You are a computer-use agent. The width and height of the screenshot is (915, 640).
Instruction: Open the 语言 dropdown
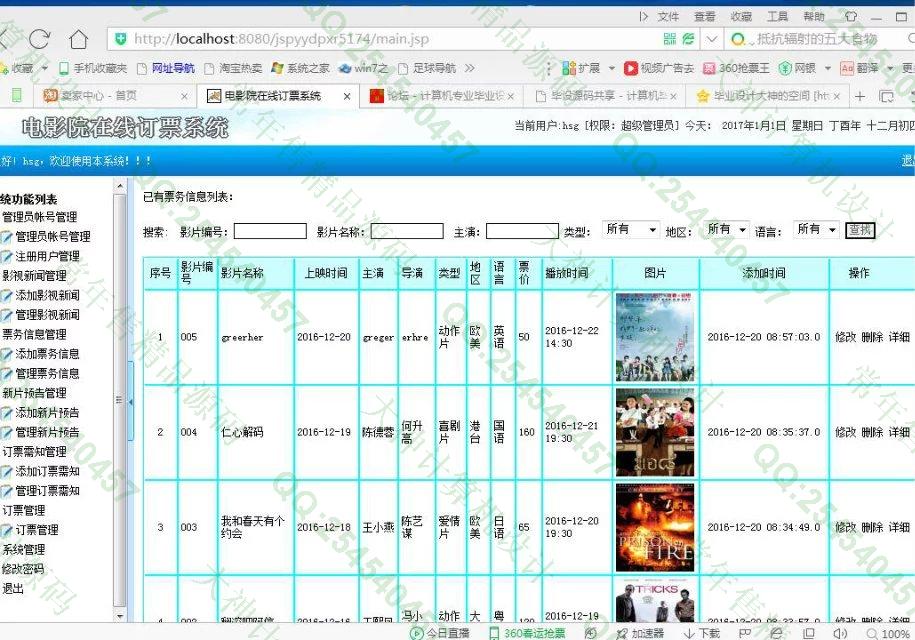click(x=816, y=230)
